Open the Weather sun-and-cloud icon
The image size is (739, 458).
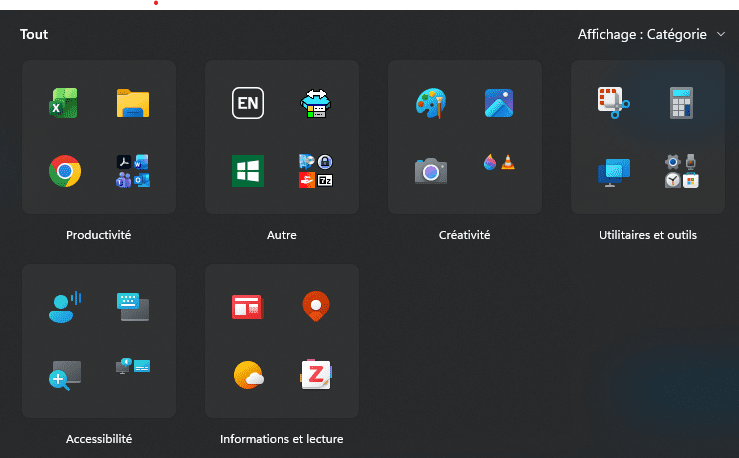point(248,375)
